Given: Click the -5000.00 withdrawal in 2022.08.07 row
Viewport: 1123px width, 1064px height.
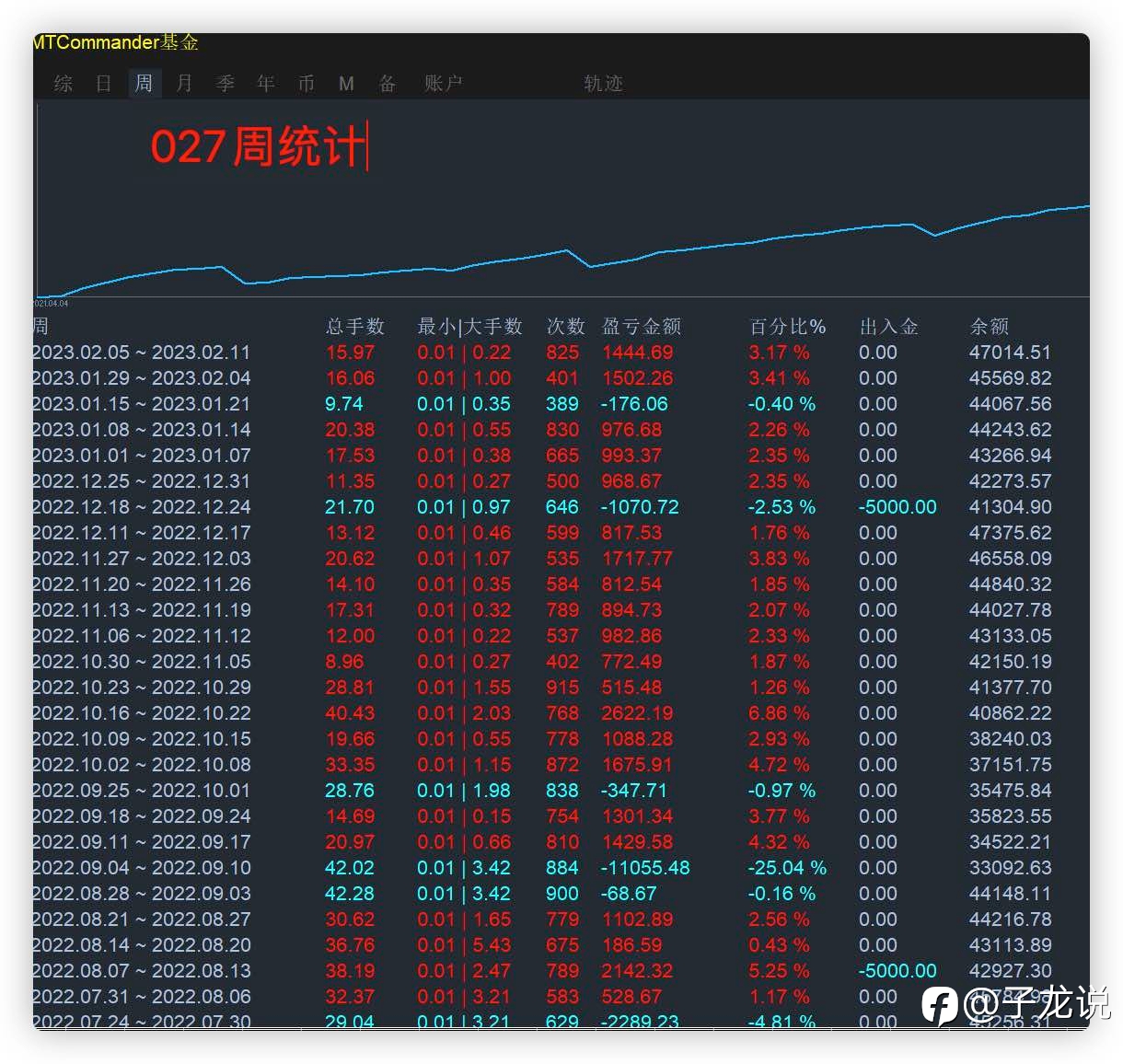Looking at the screenshot, I should point(897,970).
